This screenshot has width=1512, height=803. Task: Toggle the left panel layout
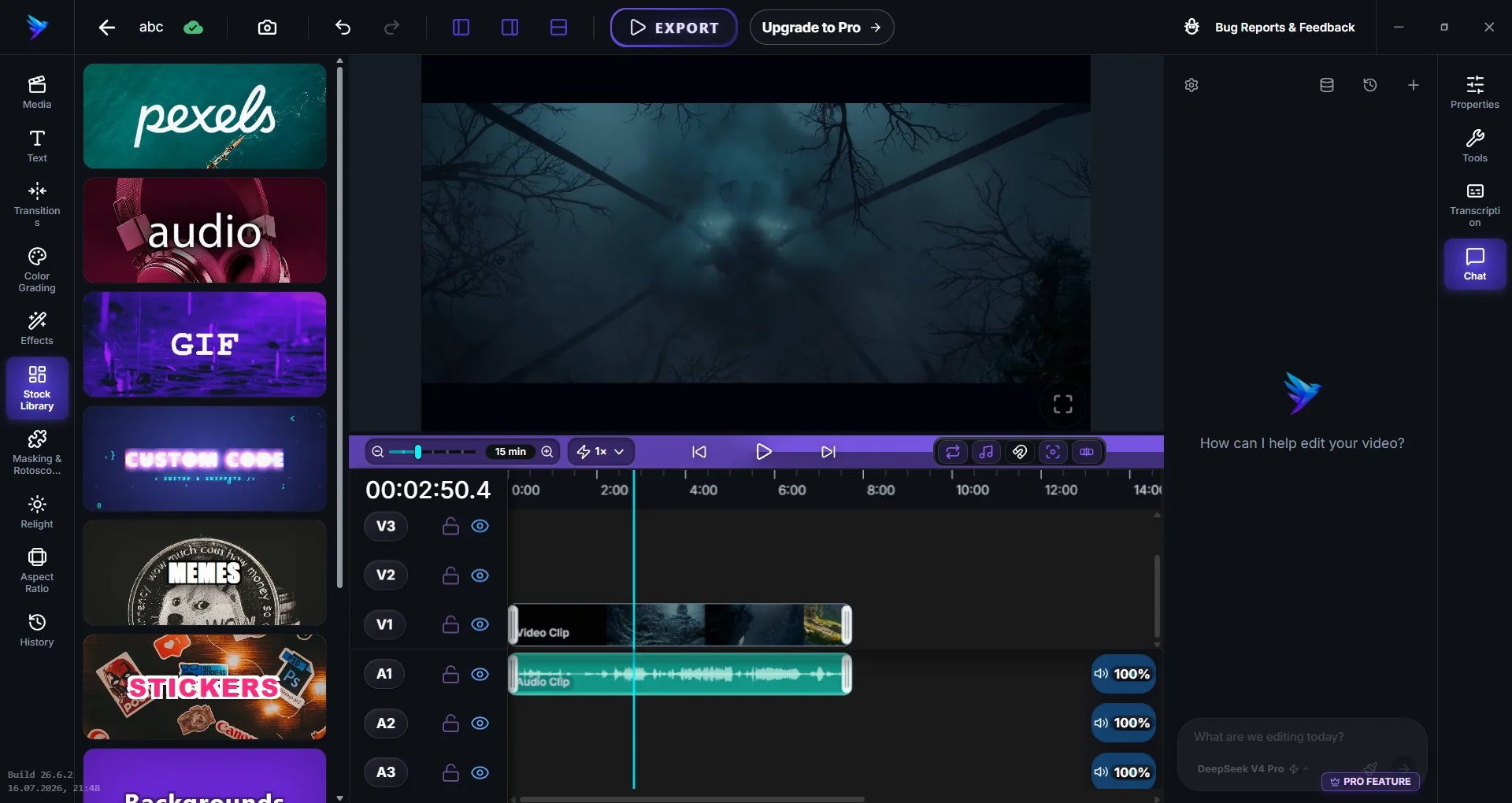pyautogui.click(x=461, y=28)
